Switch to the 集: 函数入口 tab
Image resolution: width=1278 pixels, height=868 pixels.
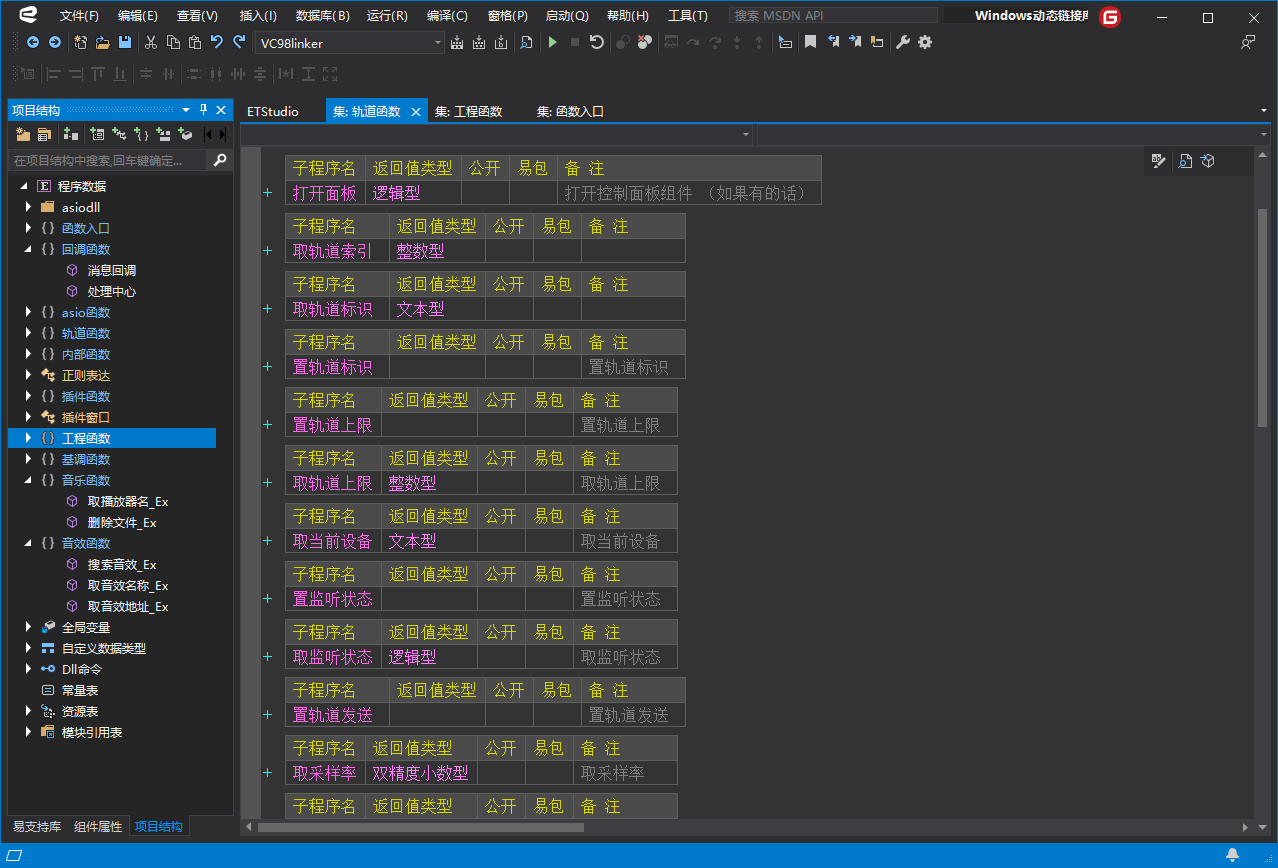tap(571, 111)
